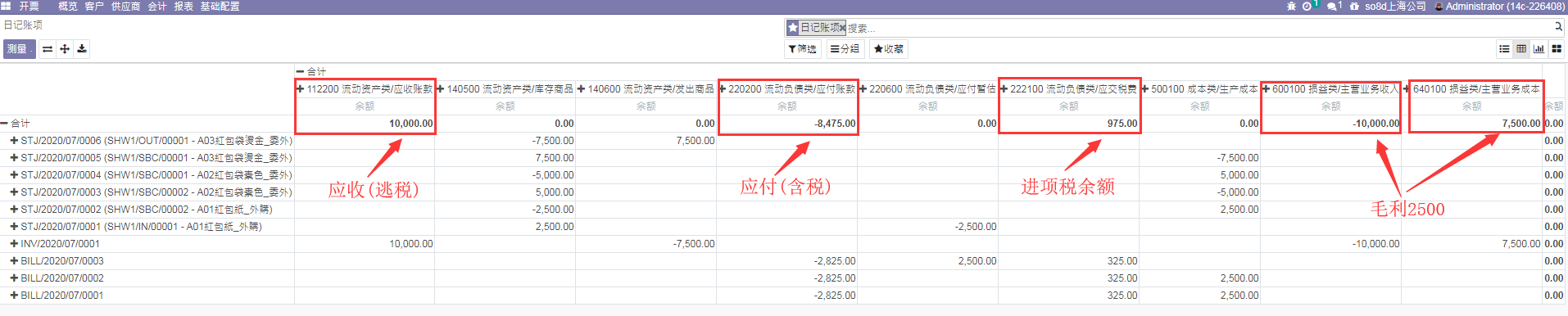Open the 会计 menu

click(x=157, y=6)
